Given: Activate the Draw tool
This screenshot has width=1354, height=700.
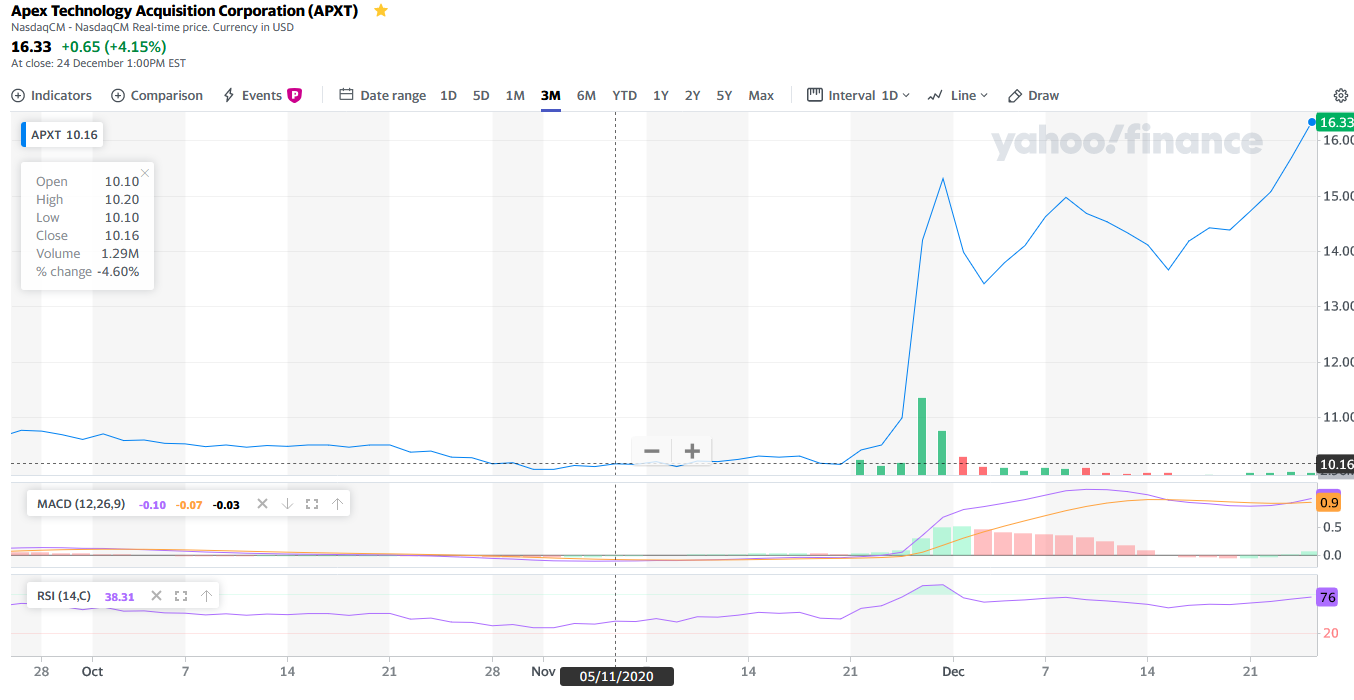Looking at the screenshot, I should tap(1033, 96).
